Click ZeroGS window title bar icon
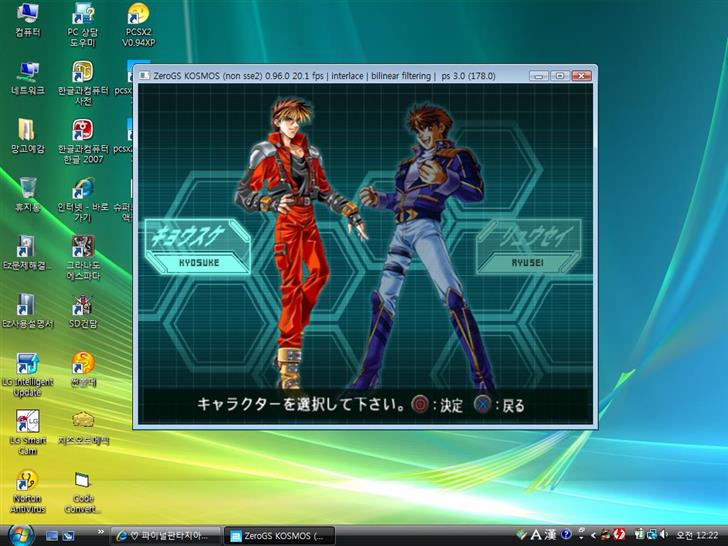Viewport: 728px width, 546px height. [144, 75]
